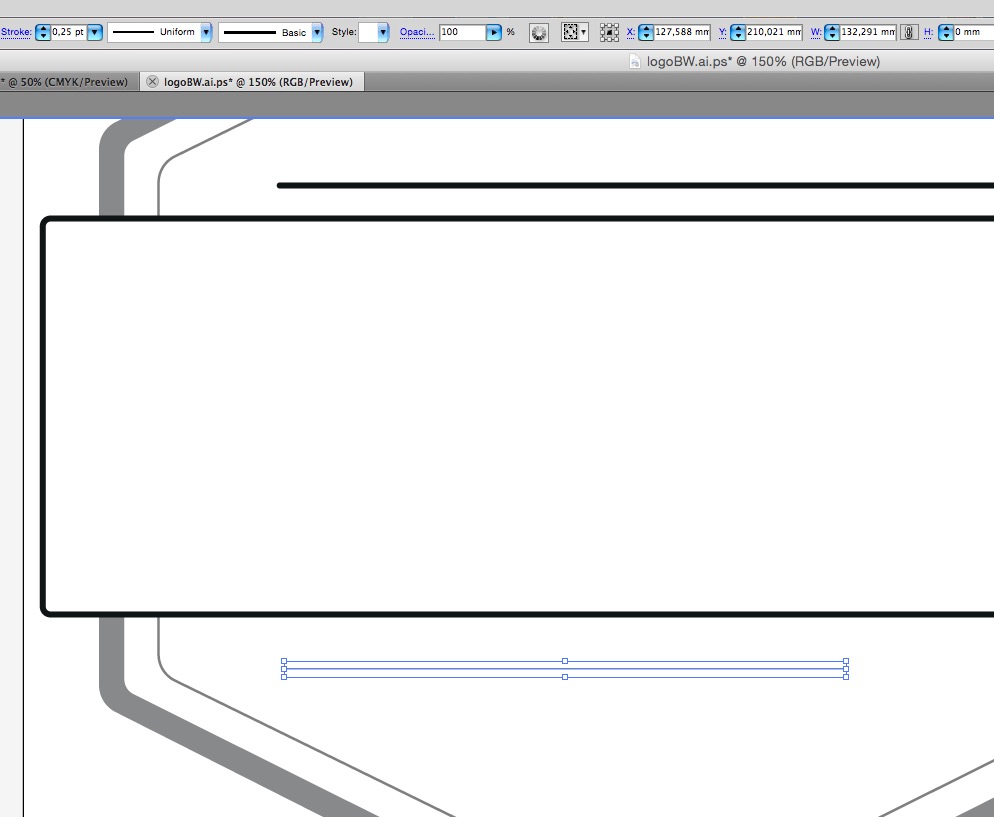
Task: Click the thick black horizontal line
Action: tap(635, 186)
